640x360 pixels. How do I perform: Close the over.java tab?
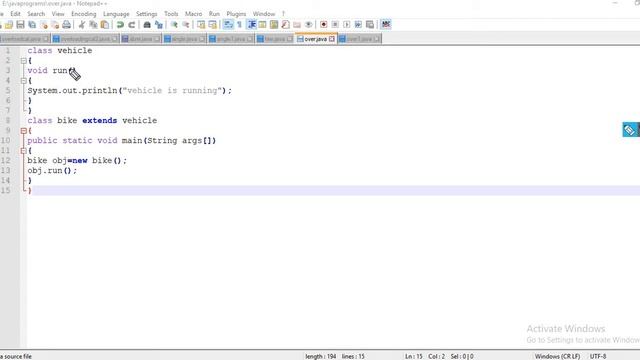tap(332, 39)
